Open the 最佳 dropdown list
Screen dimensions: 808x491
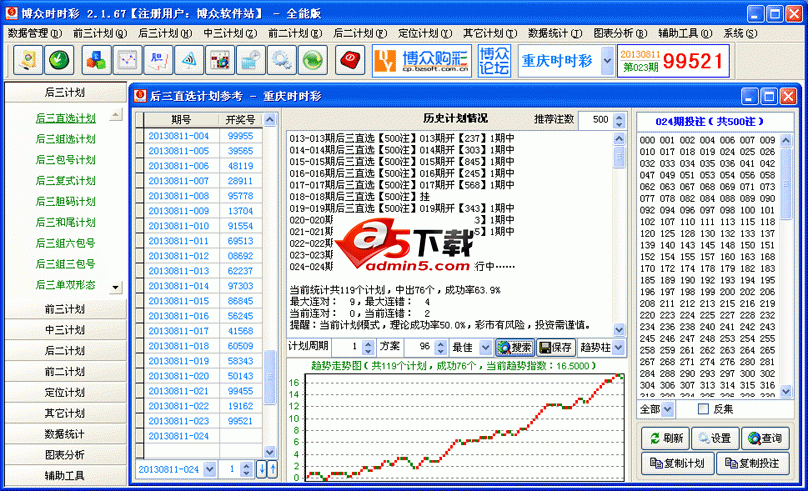pos(485,348)
